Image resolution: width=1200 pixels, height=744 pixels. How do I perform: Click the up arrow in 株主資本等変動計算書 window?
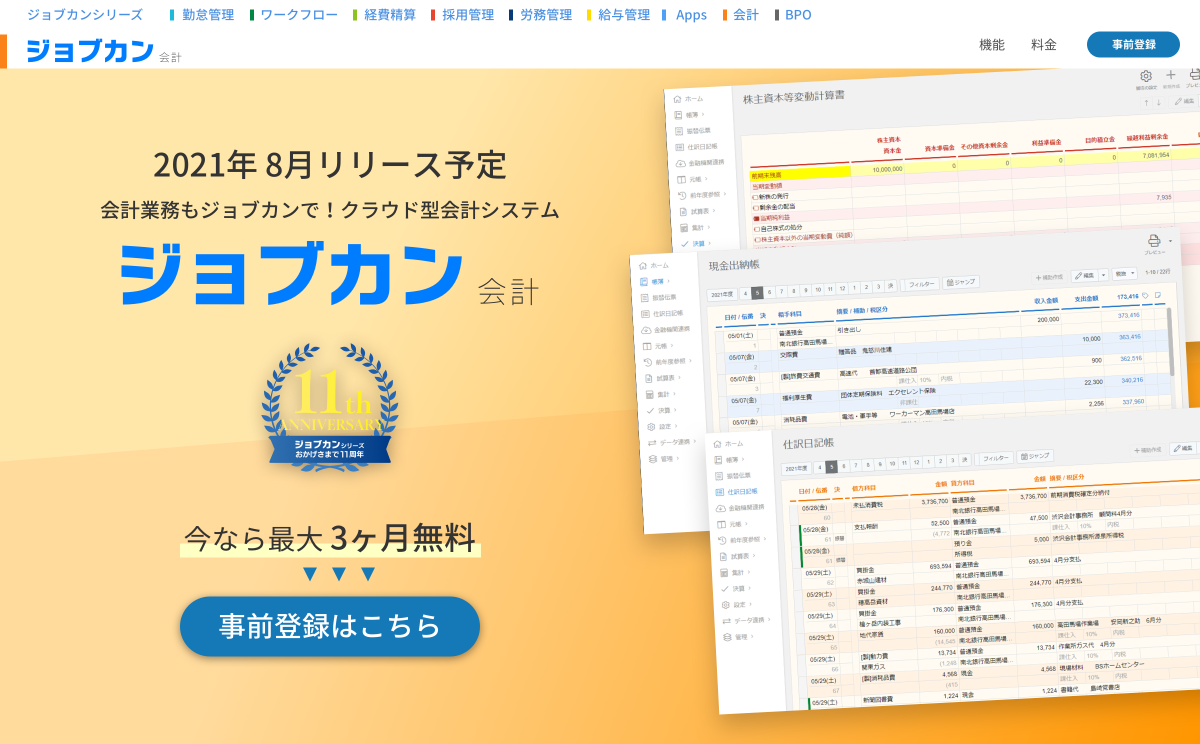[x=1147, y=103]
